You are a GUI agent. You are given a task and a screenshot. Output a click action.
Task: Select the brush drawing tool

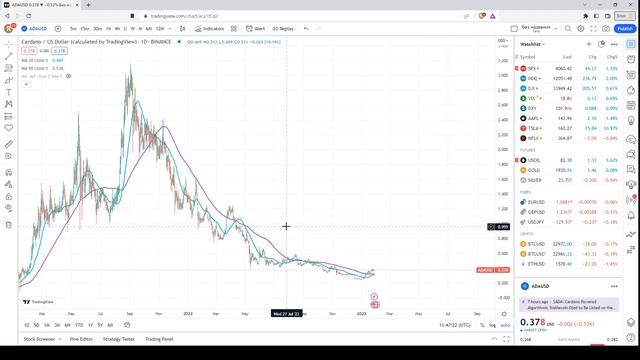pyautogui.click(x=9, y=80)
